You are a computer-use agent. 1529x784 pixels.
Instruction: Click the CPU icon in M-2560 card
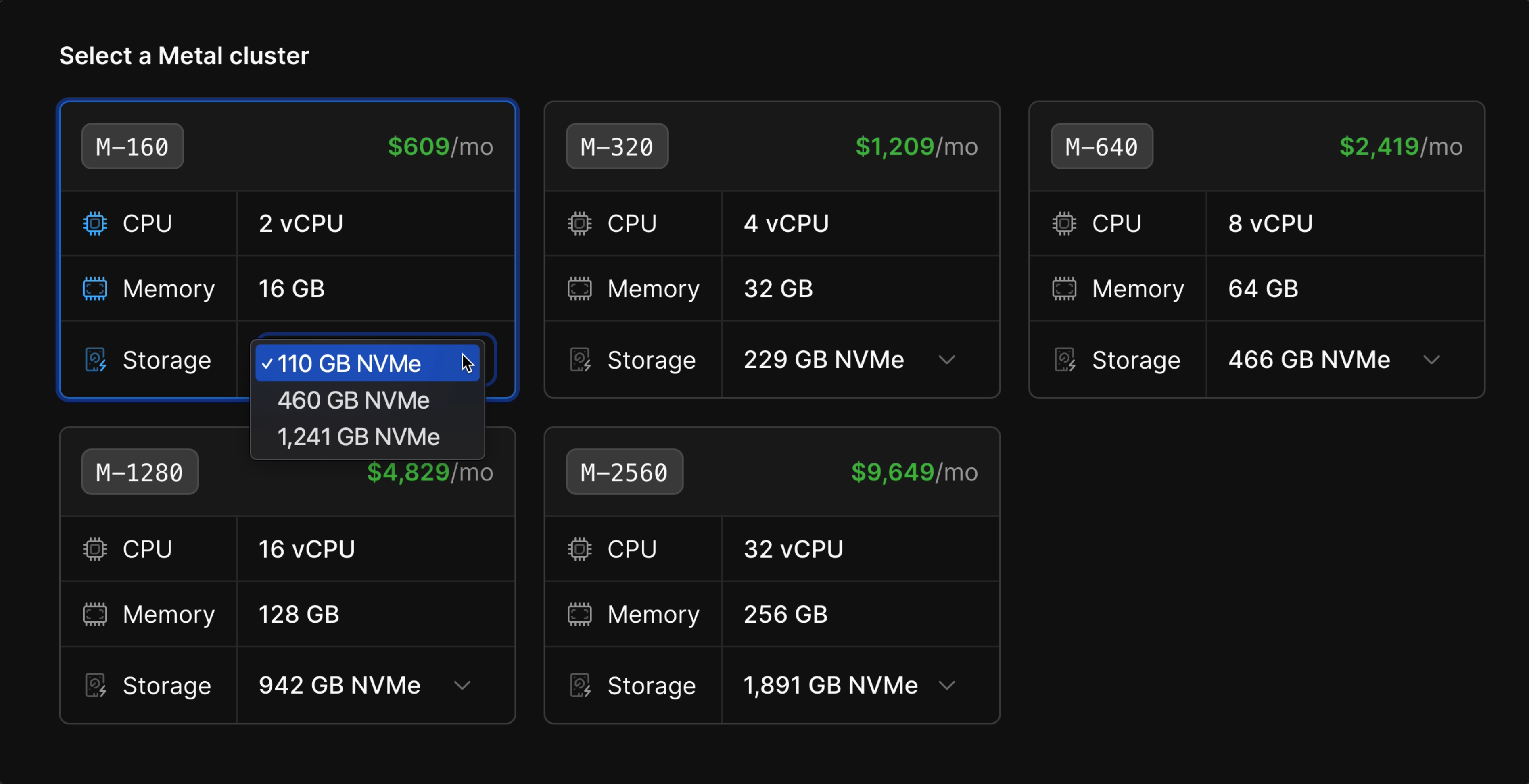tap(579, 549)
